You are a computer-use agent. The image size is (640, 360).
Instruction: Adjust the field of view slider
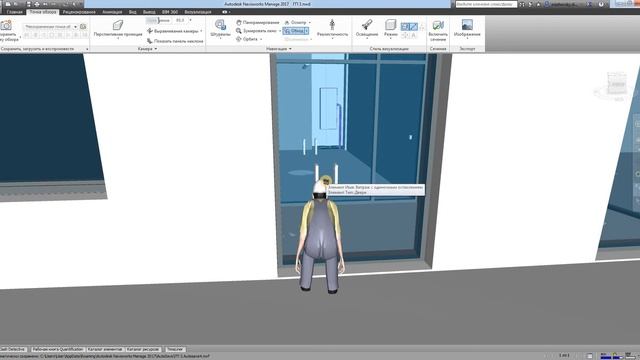click(x=158, y=20)
